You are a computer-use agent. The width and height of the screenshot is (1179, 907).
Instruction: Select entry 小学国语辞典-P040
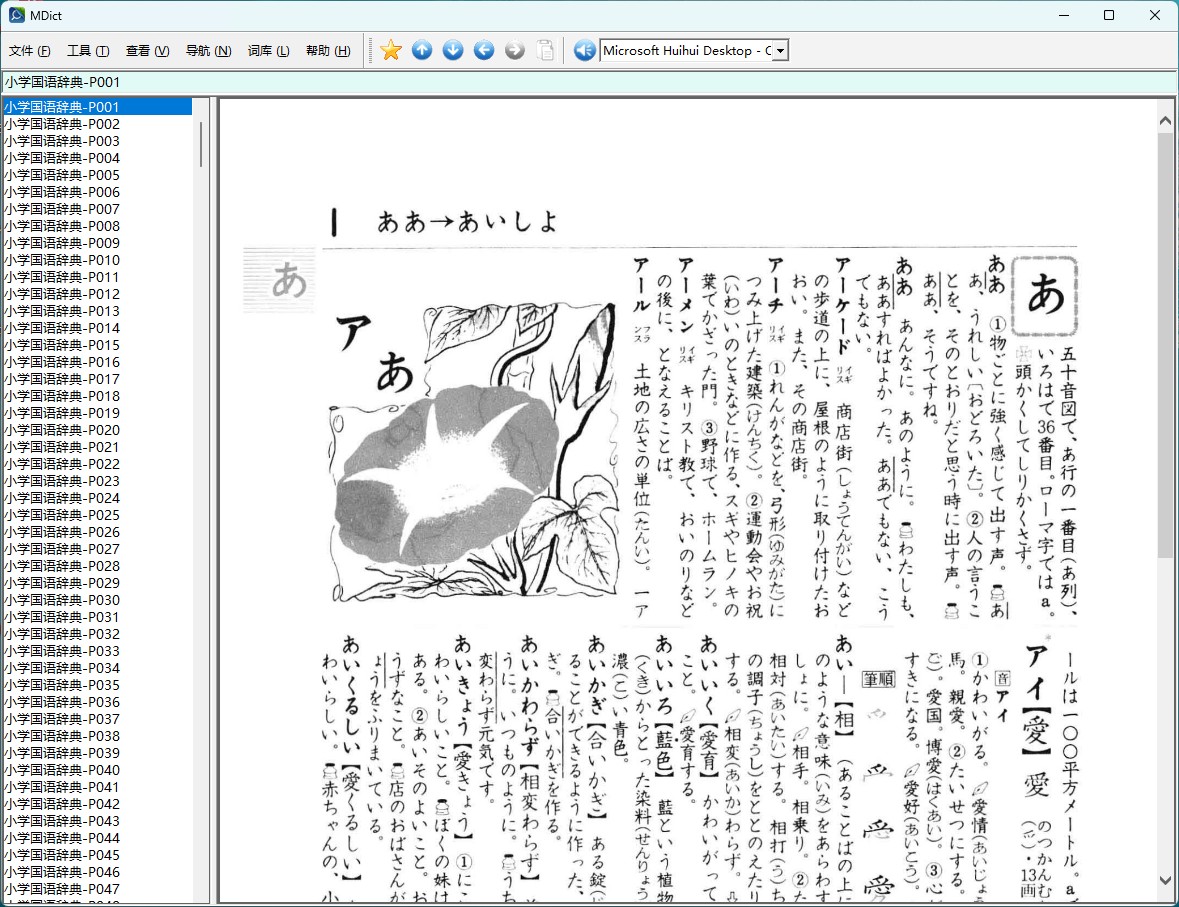(x=97, y=770)
